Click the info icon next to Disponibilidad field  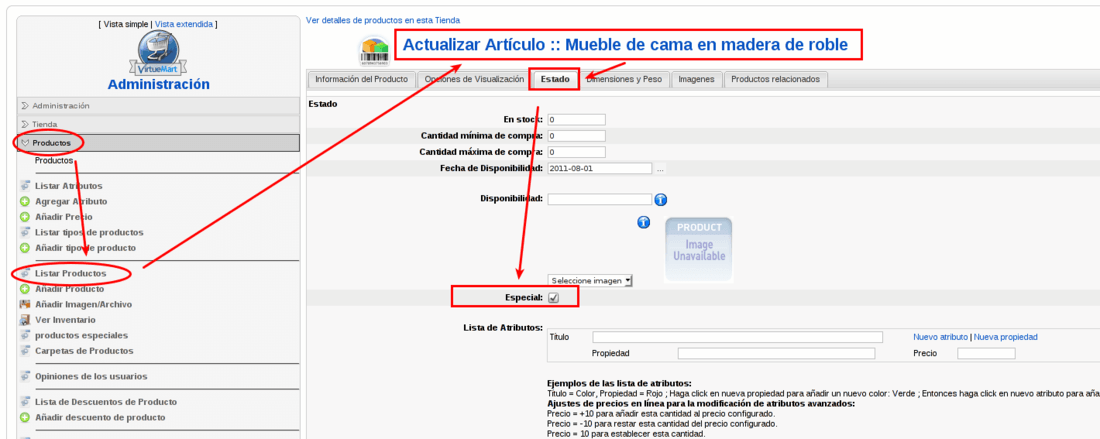pyautogui.click(x=661, y=200)
